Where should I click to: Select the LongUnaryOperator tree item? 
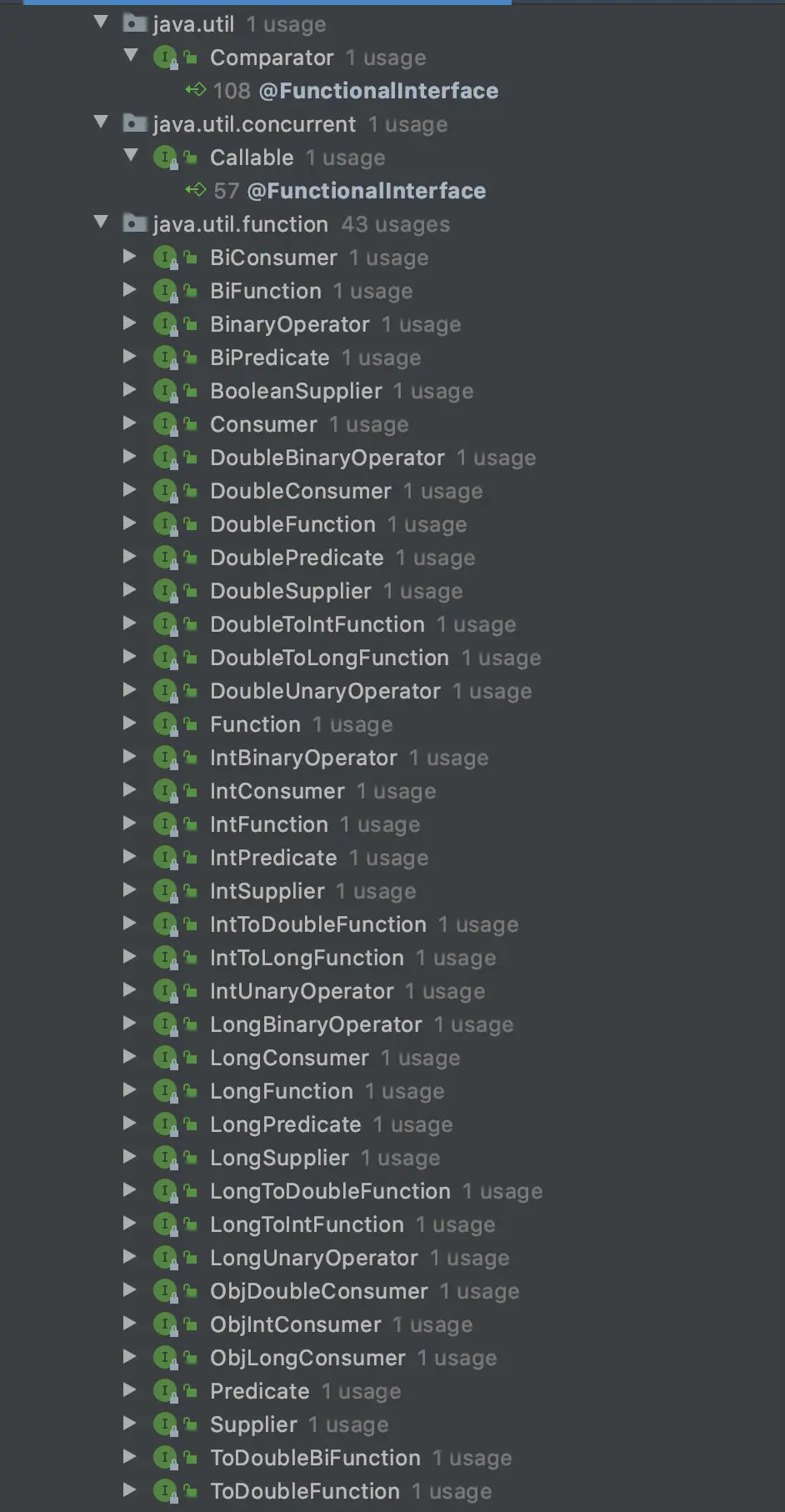click(313, 1257)
